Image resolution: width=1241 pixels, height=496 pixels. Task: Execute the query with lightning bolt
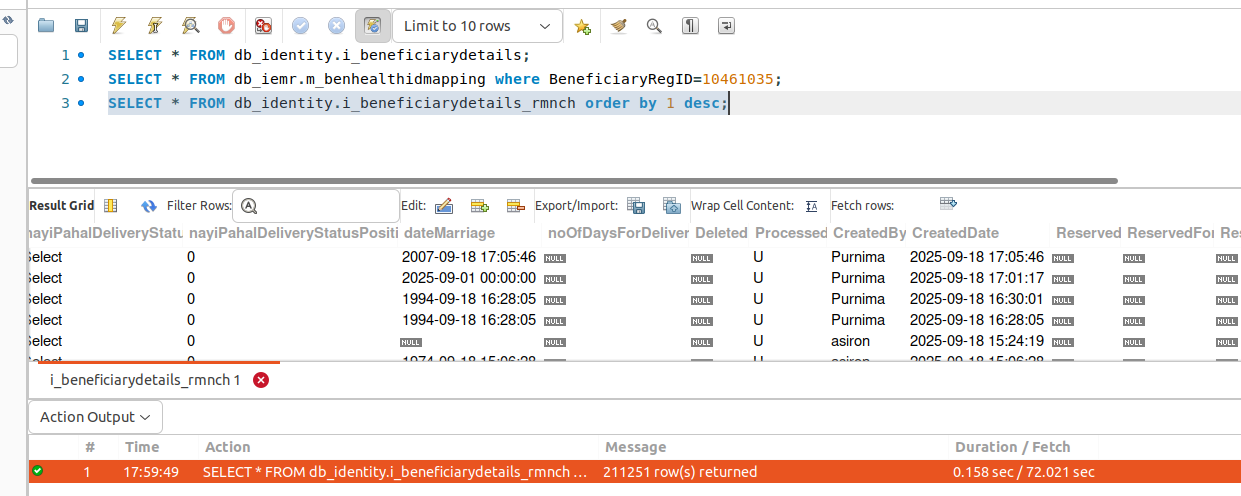coord(119,26)
